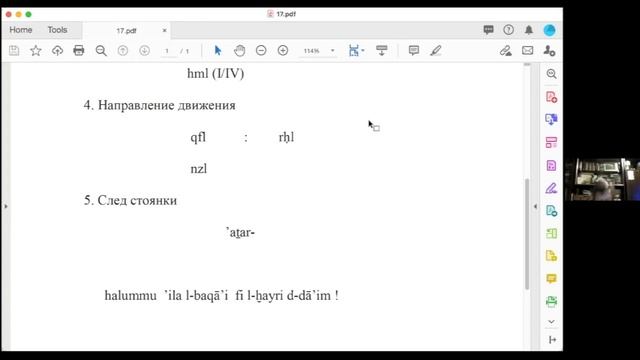Click the webcam video thumbnail
Screen dimensions: 640x360
click(602, 180)
